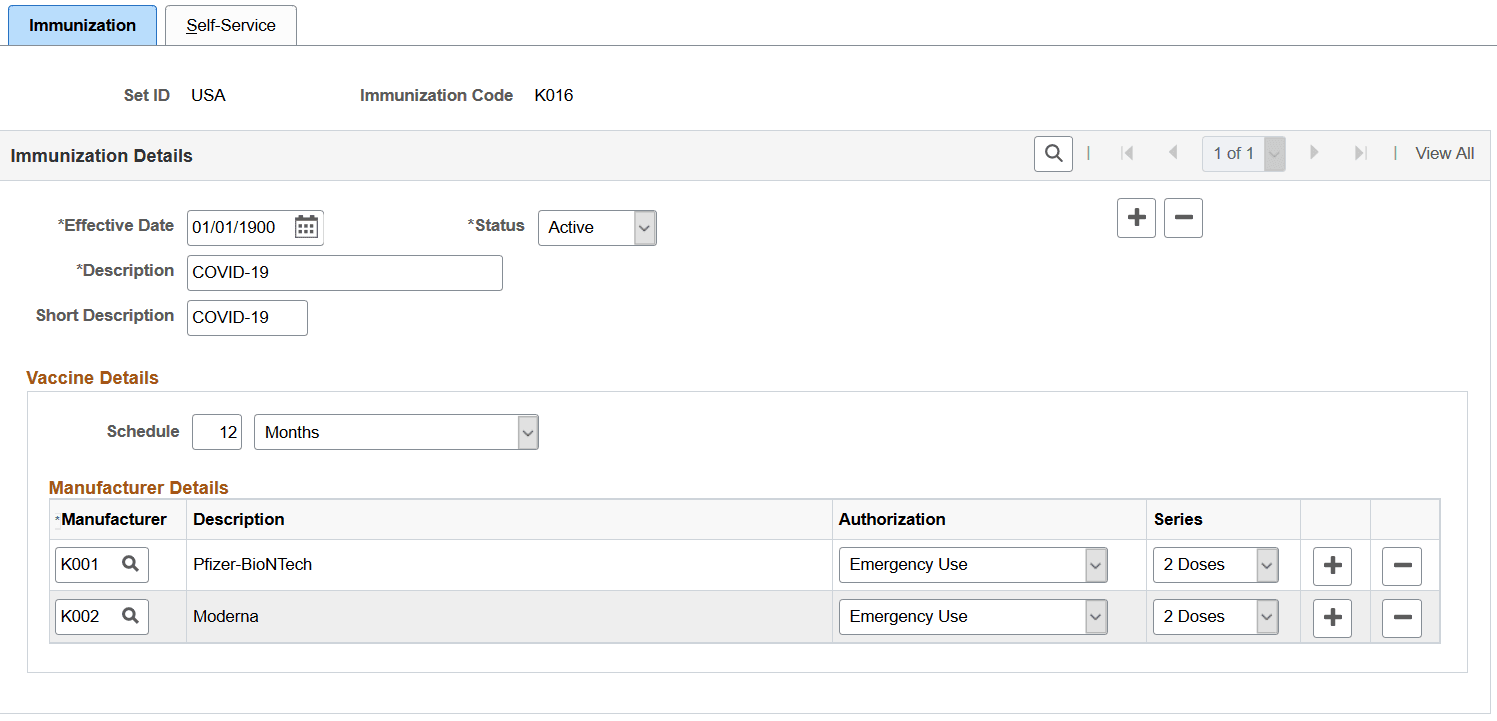Click the Description field containing COVID-19

coord(344,272)
